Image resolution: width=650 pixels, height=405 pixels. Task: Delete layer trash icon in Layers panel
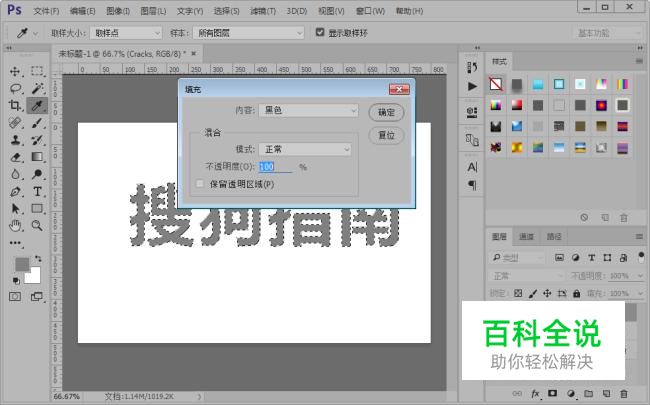click(624, 393)
